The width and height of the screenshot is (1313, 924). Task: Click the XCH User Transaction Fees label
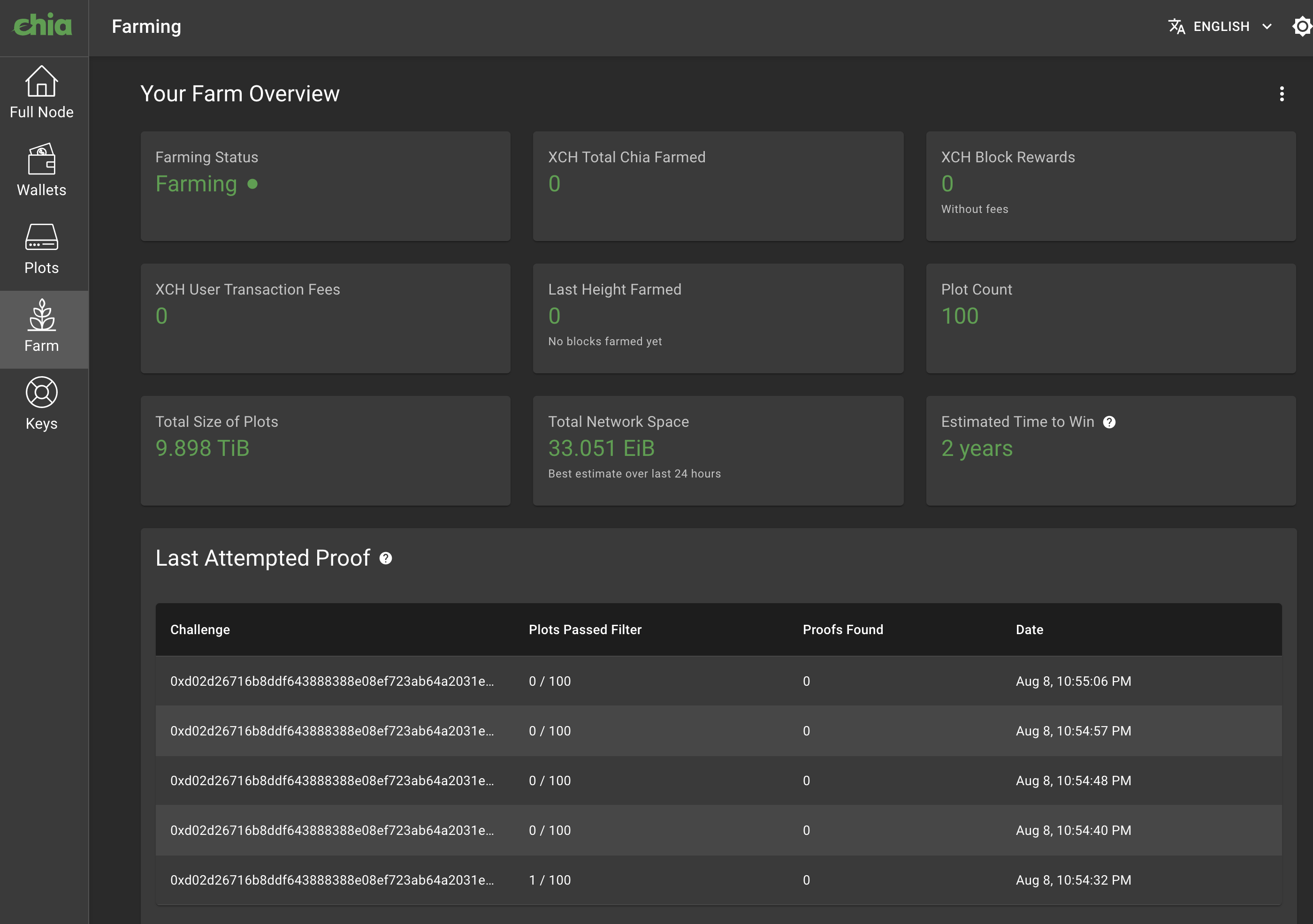click(248, 290)
